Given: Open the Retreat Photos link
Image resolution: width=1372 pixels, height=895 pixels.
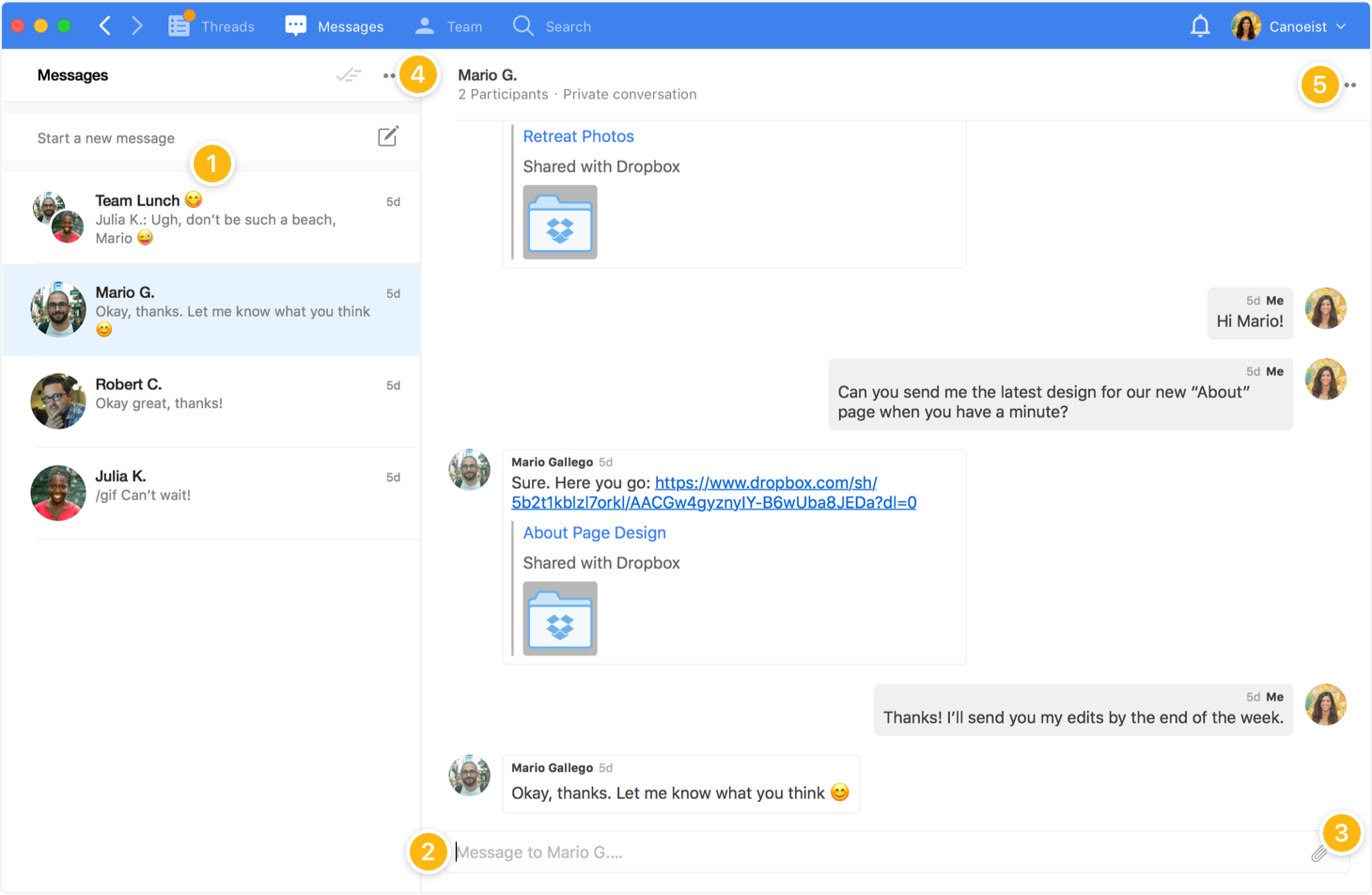Looking at the screenshot, I should tap(578, 136).
